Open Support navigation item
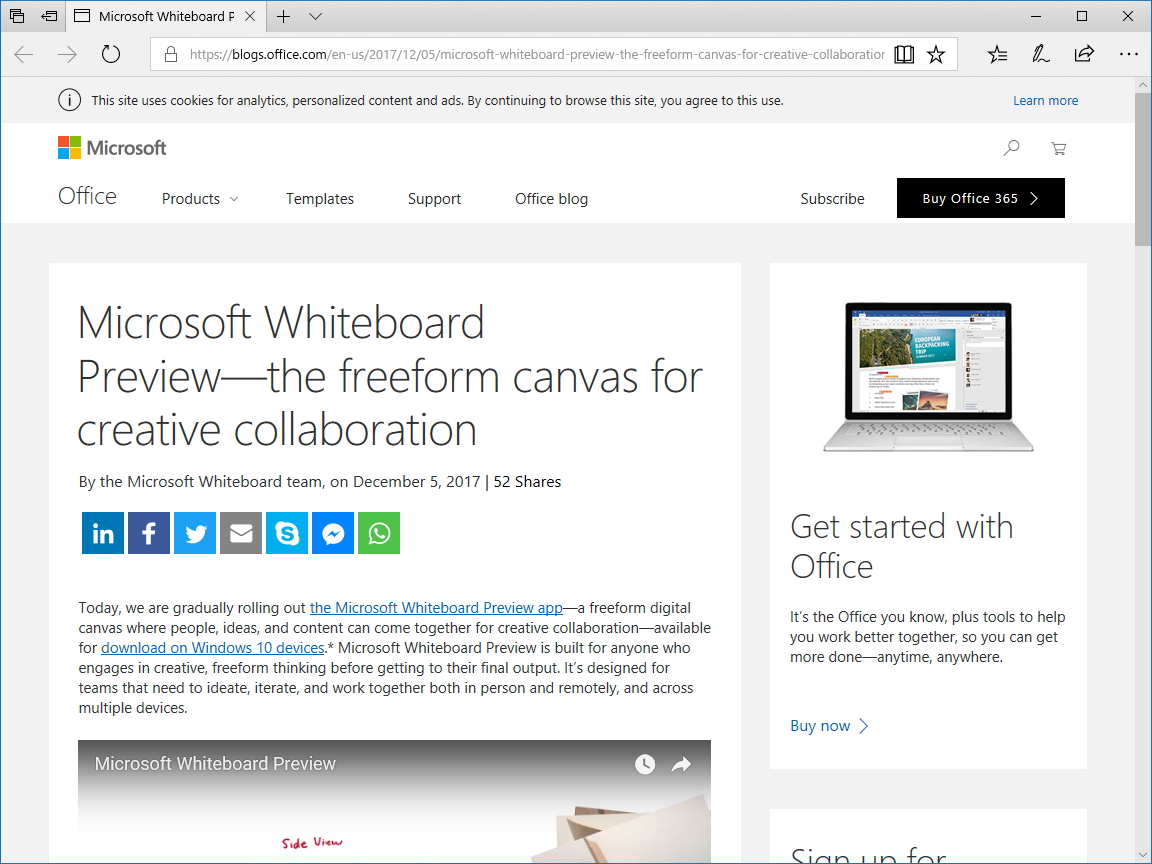The image size is (1152, 864). tap(434, 199)
